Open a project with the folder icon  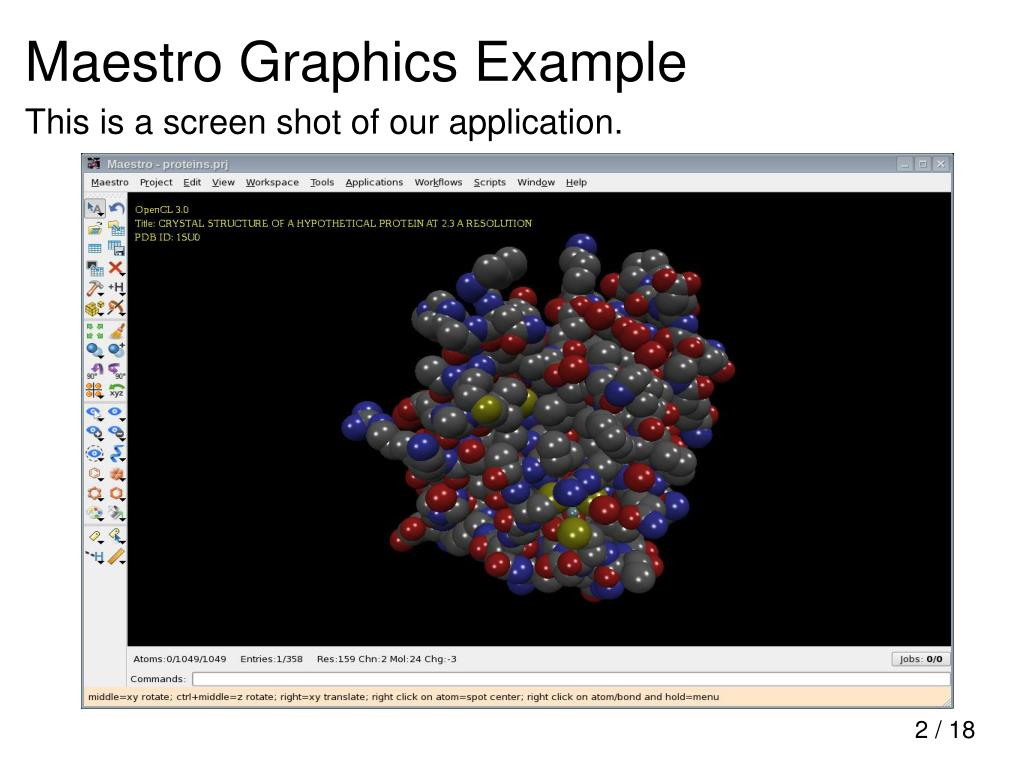point(95,228)
